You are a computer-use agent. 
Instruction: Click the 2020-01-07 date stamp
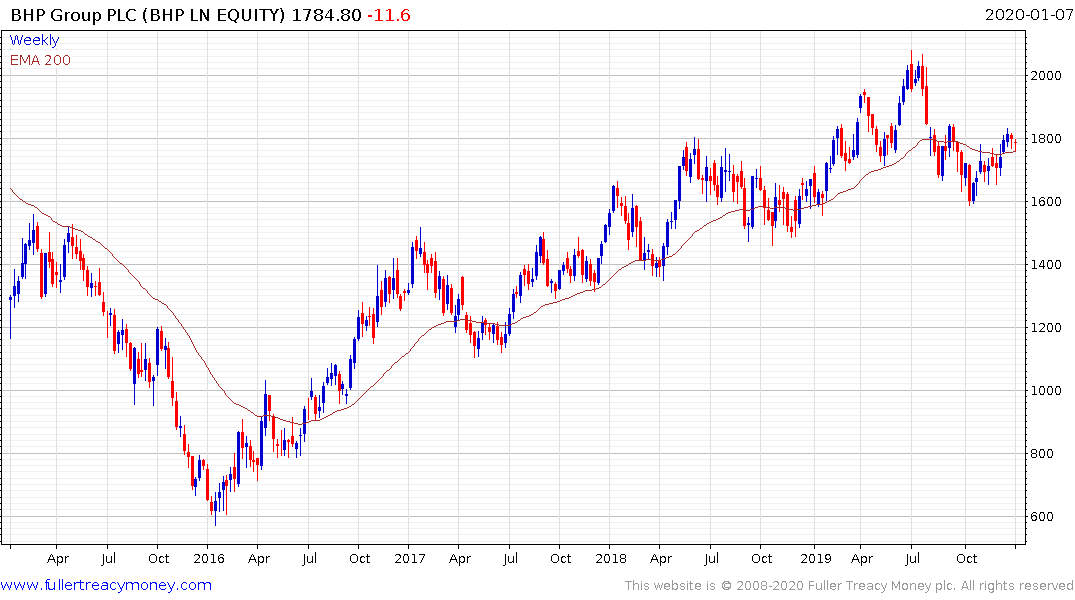(x=1026, y=15)
